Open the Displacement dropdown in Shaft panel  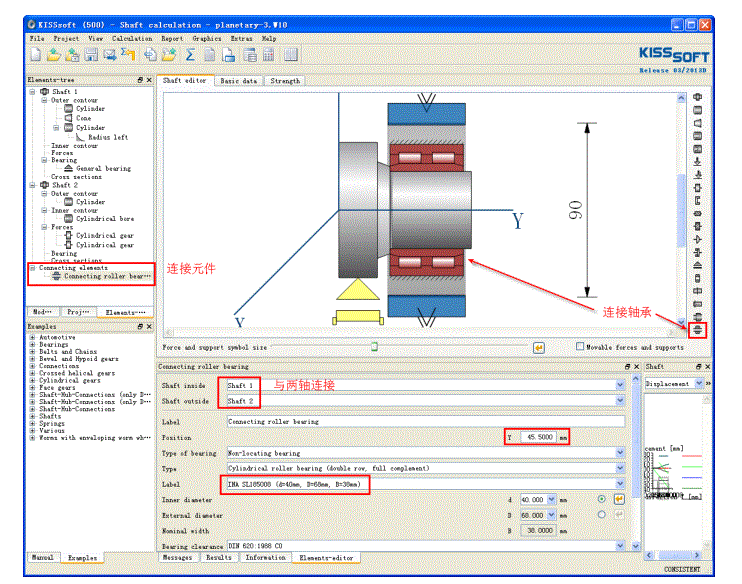tap(698, 383)
